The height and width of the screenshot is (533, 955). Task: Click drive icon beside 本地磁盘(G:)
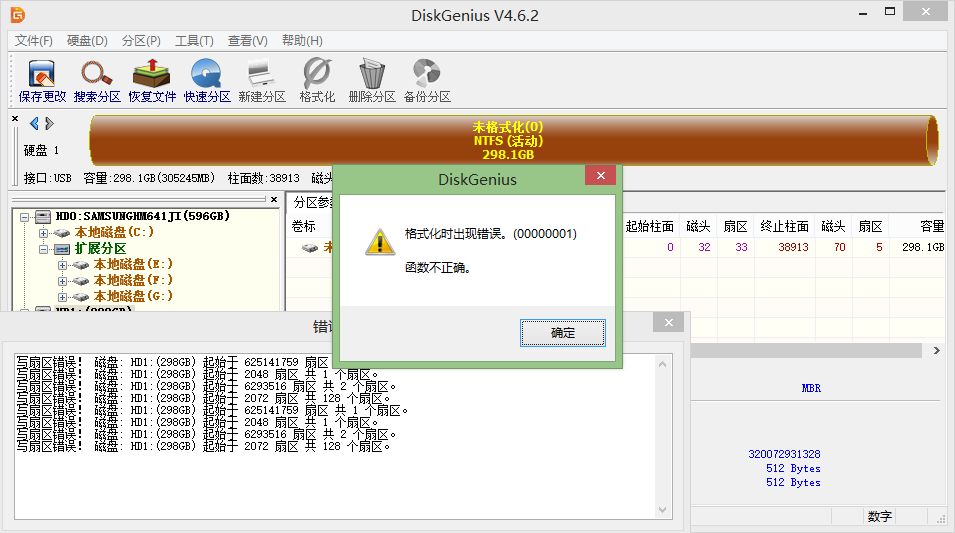pyautogui.click(x=80, y=297)
